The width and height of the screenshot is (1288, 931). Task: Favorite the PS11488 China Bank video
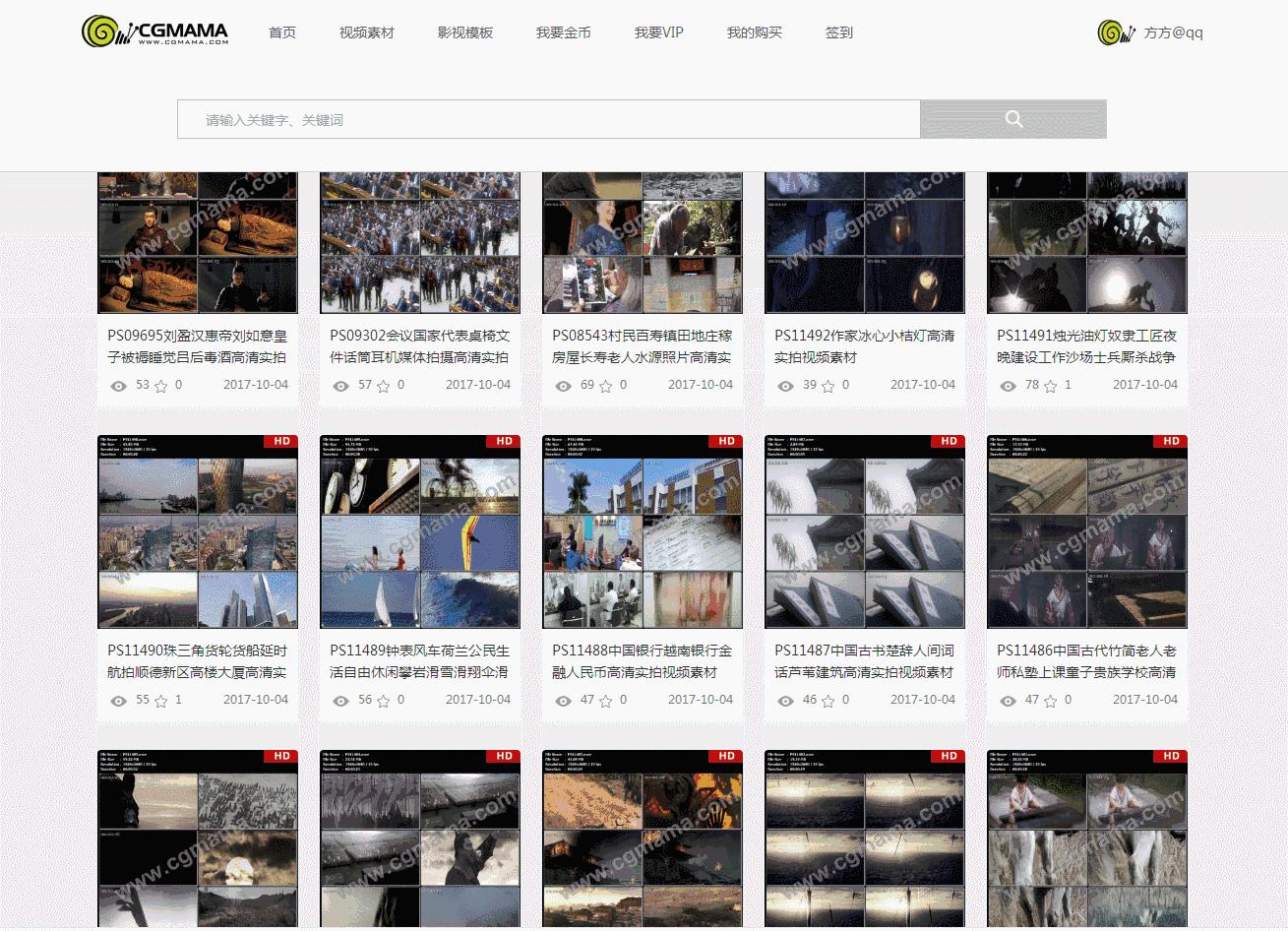(605, 701)
